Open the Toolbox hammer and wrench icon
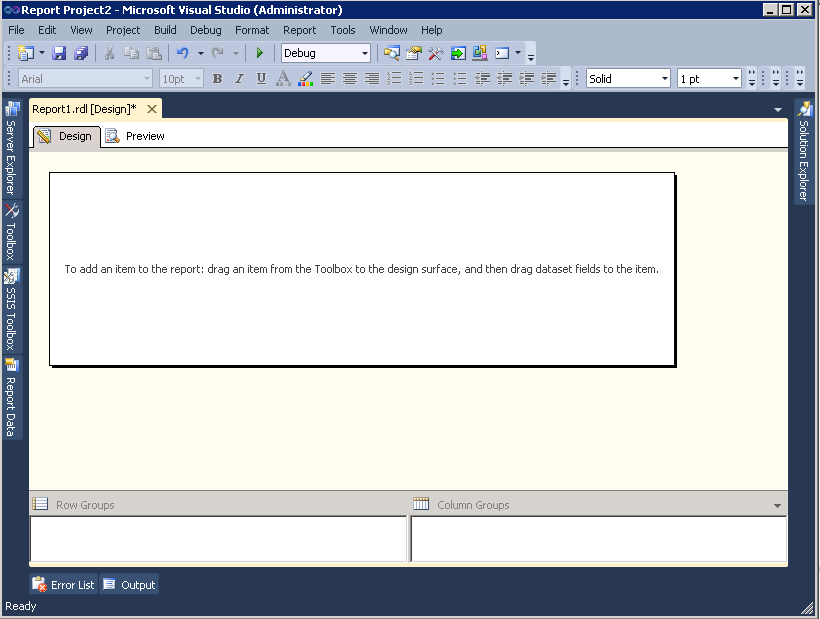Viewport: 820px width, 619px height. pos(436,53)
